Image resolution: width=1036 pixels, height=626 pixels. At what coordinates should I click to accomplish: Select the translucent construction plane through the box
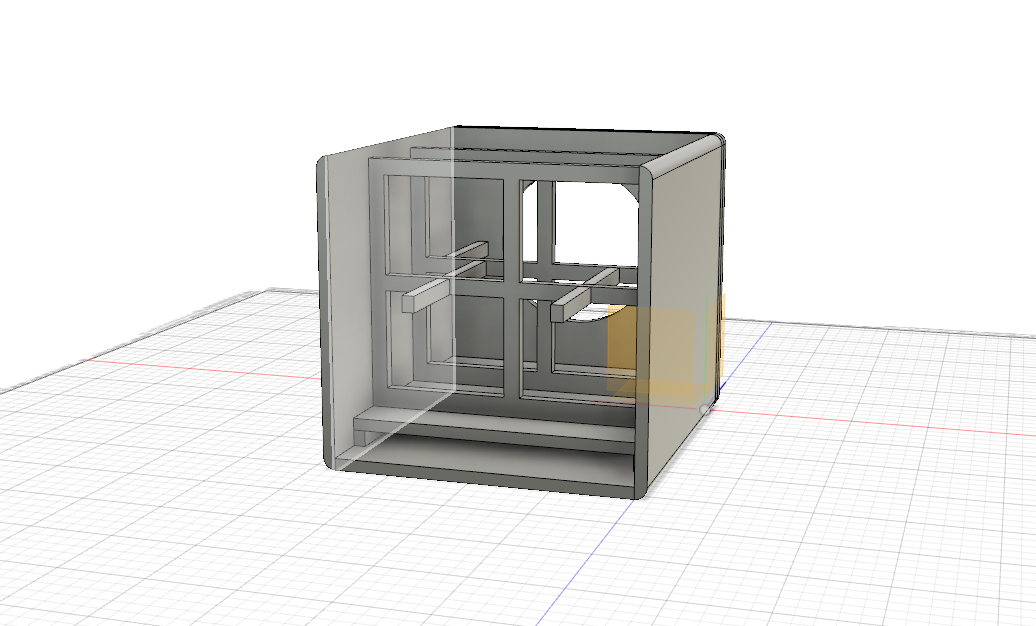394,297
